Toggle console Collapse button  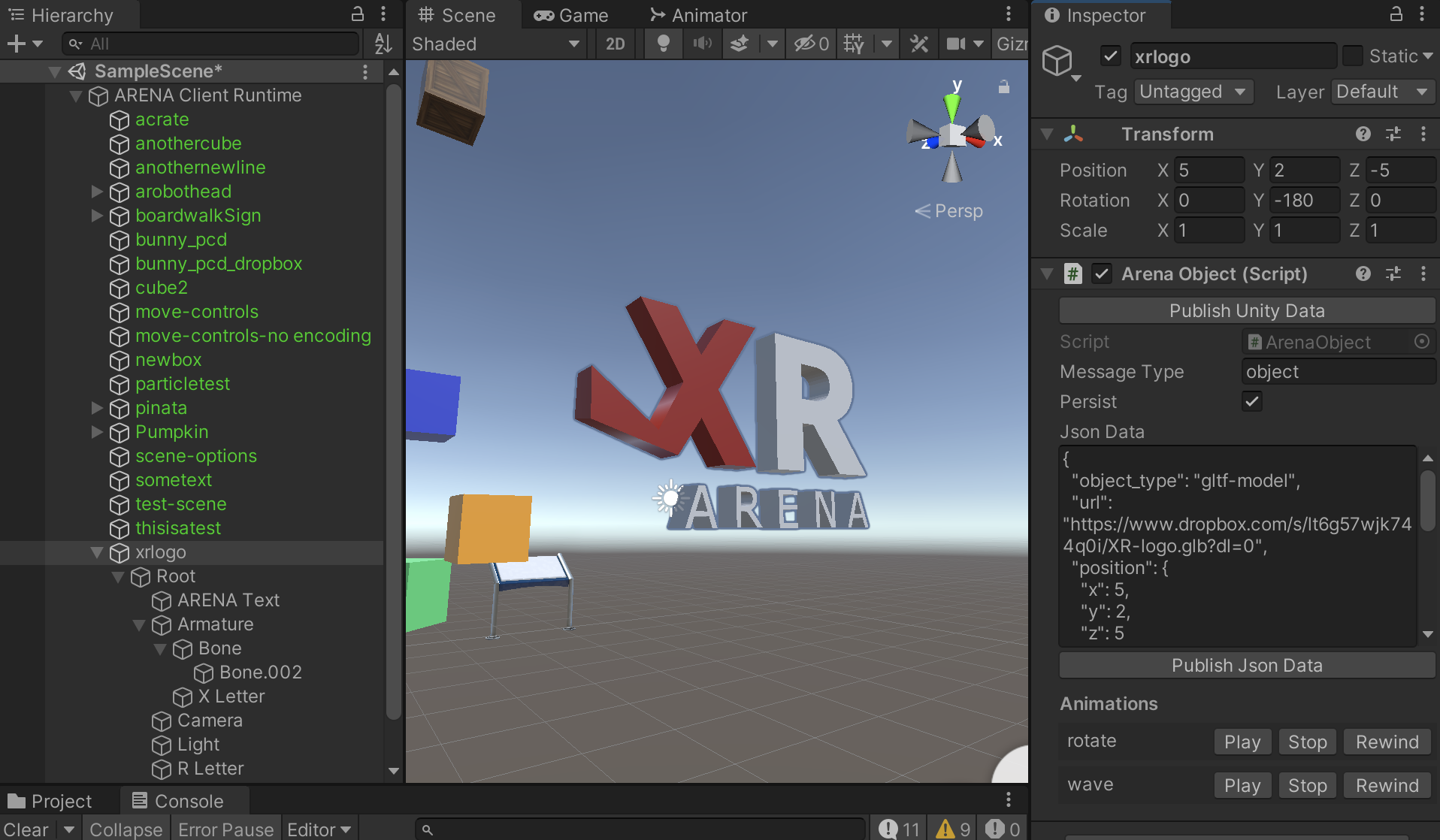(126, 829)
